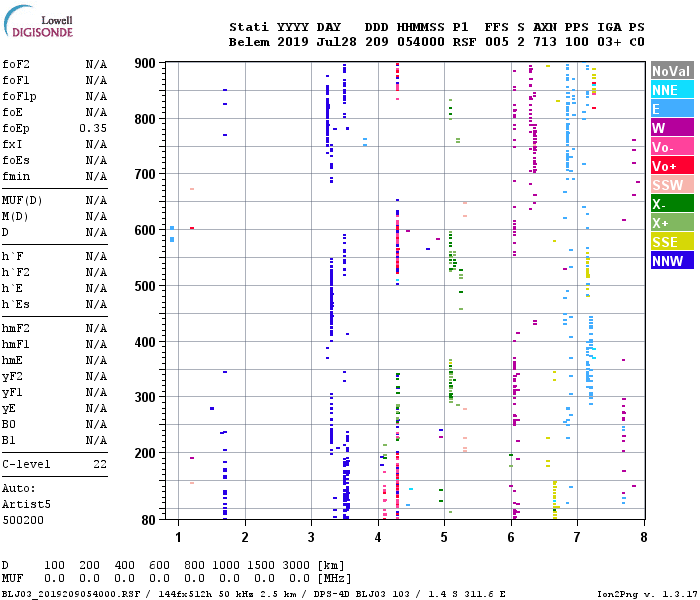Click the 4 MHz frequency axis label
This screenshot has height=600, width=700.
pyautogui.click(x=378, y=537)
